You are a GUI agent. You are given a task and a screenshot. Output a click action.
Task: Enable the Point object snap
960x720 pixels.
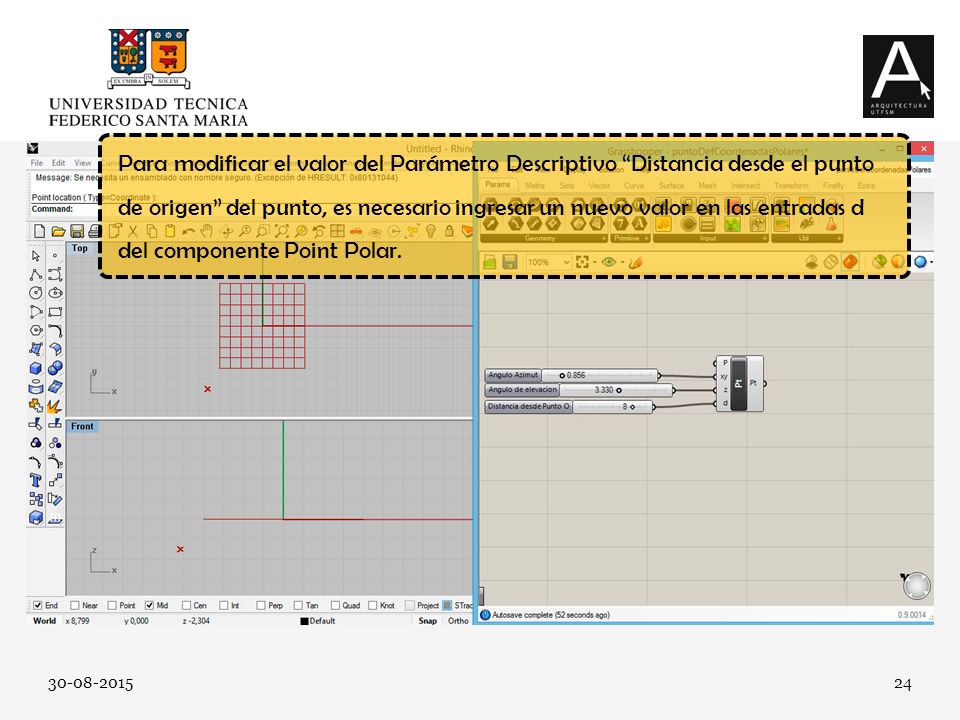[x=112, y=605]
